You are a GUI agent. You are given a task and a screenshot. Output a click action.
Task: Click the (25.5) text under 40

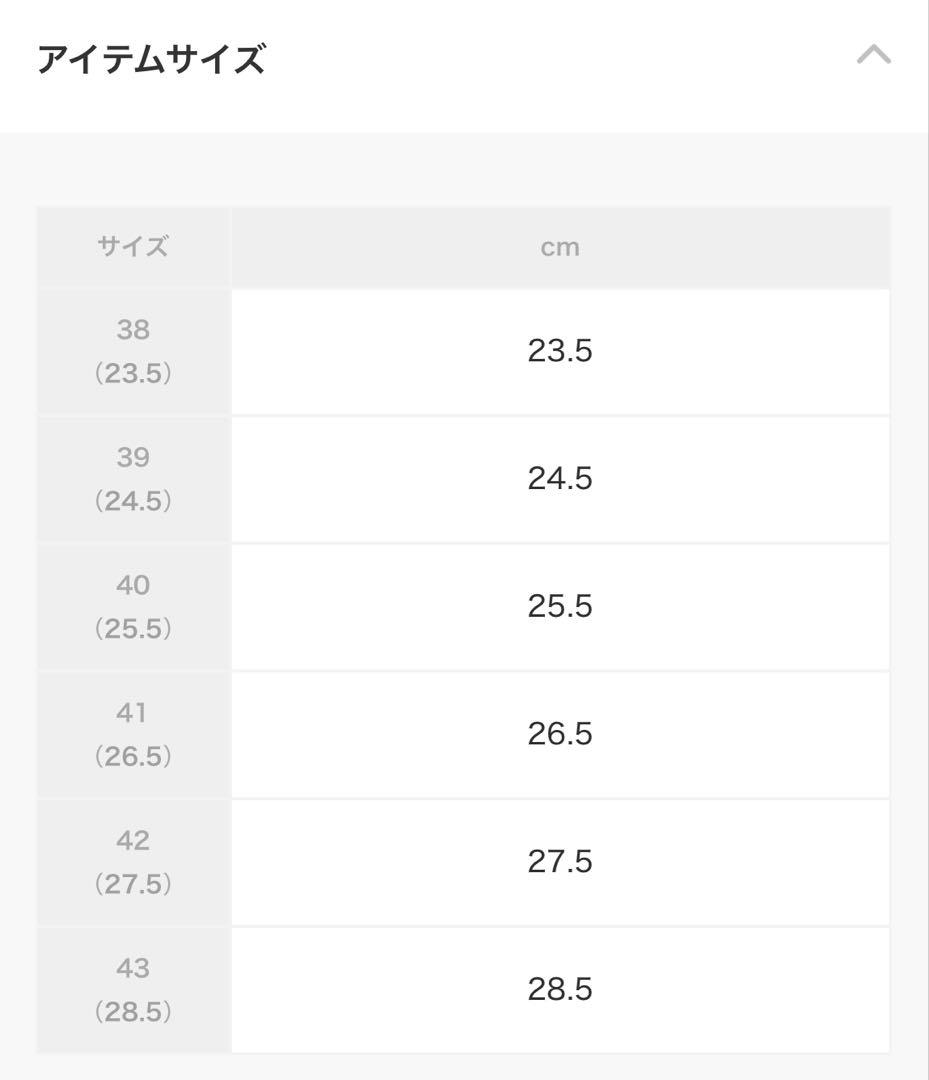133,628
